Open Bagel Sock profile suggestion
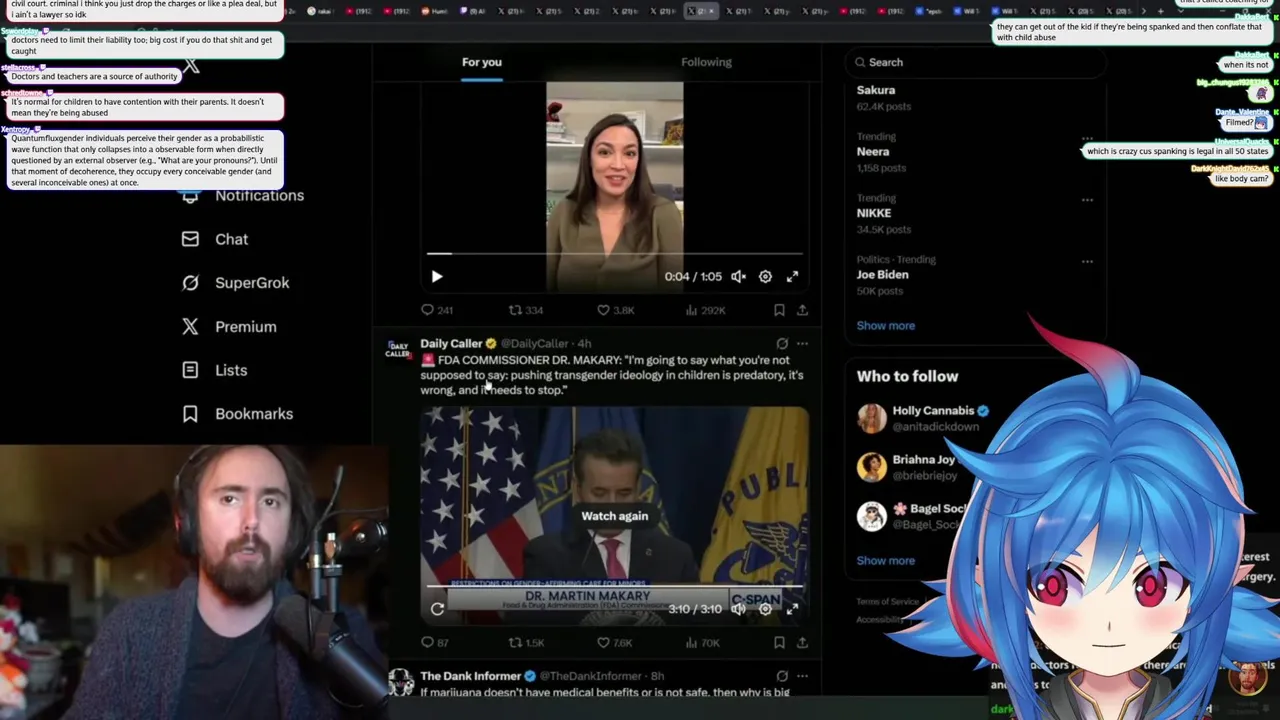 click(930, 509)
